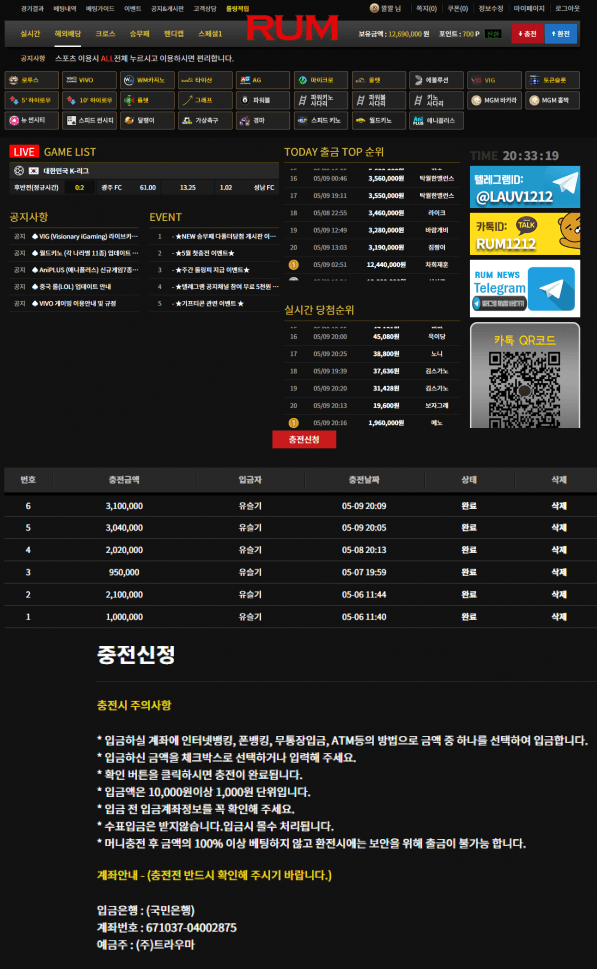Click the blue 환전 button in header
Image resolution: width=597 pixels, height=969 pixels.
[561, 34]
